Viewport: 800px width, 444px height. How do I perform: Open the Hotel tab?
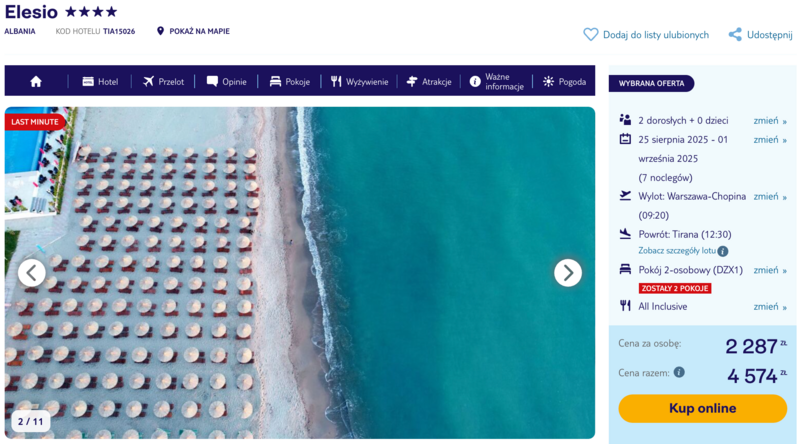click(x=100, y=82)
